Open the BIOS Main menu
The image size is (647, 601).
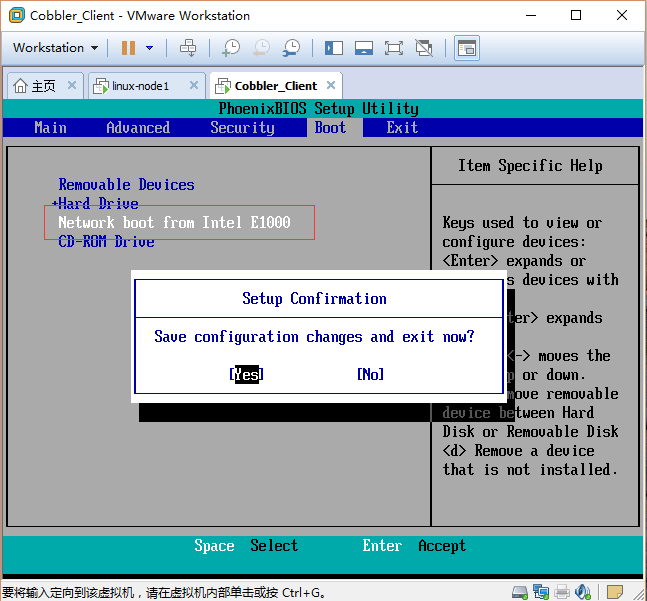click(50, 127)
